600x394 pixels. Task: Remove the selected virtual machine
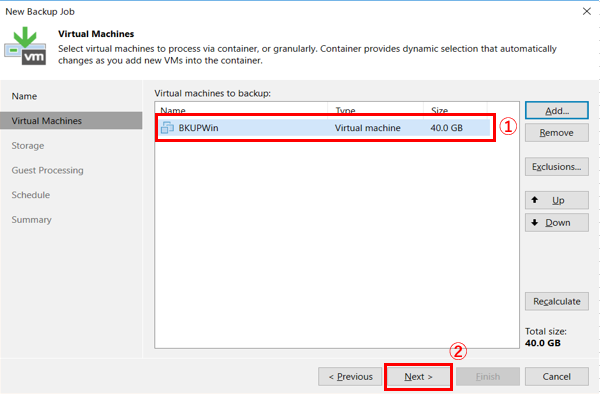click(557, 133)
